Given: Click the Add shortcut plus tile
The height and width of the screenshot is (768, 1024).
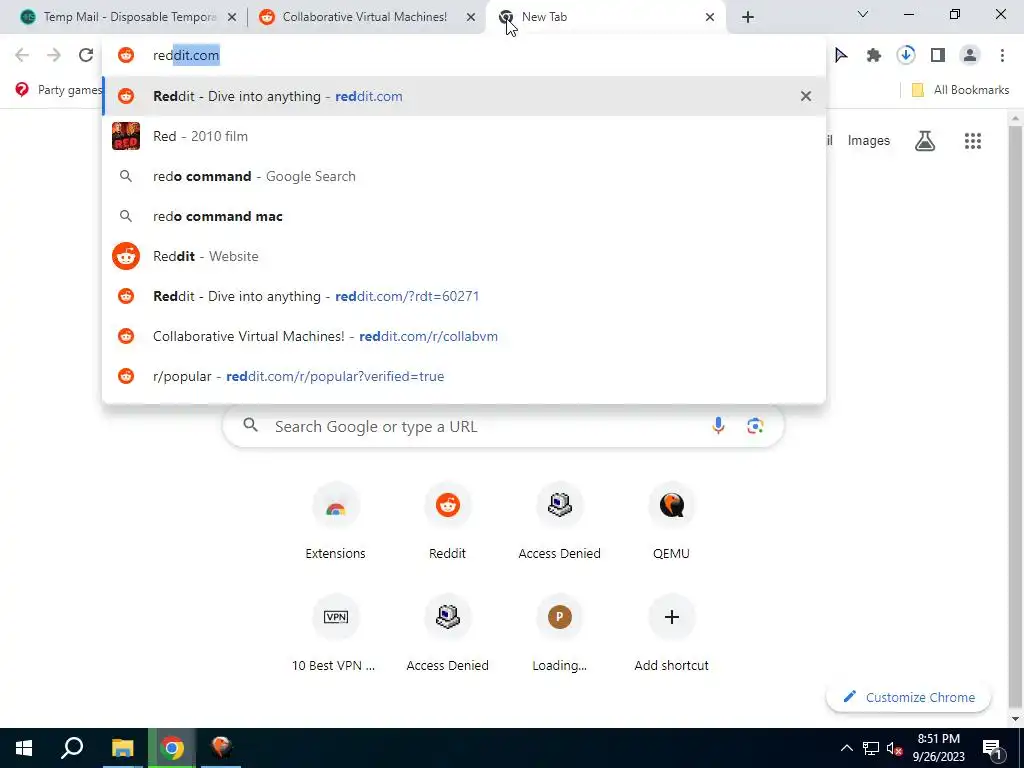Looking at the screenshot, I should [x=671, y=633].
